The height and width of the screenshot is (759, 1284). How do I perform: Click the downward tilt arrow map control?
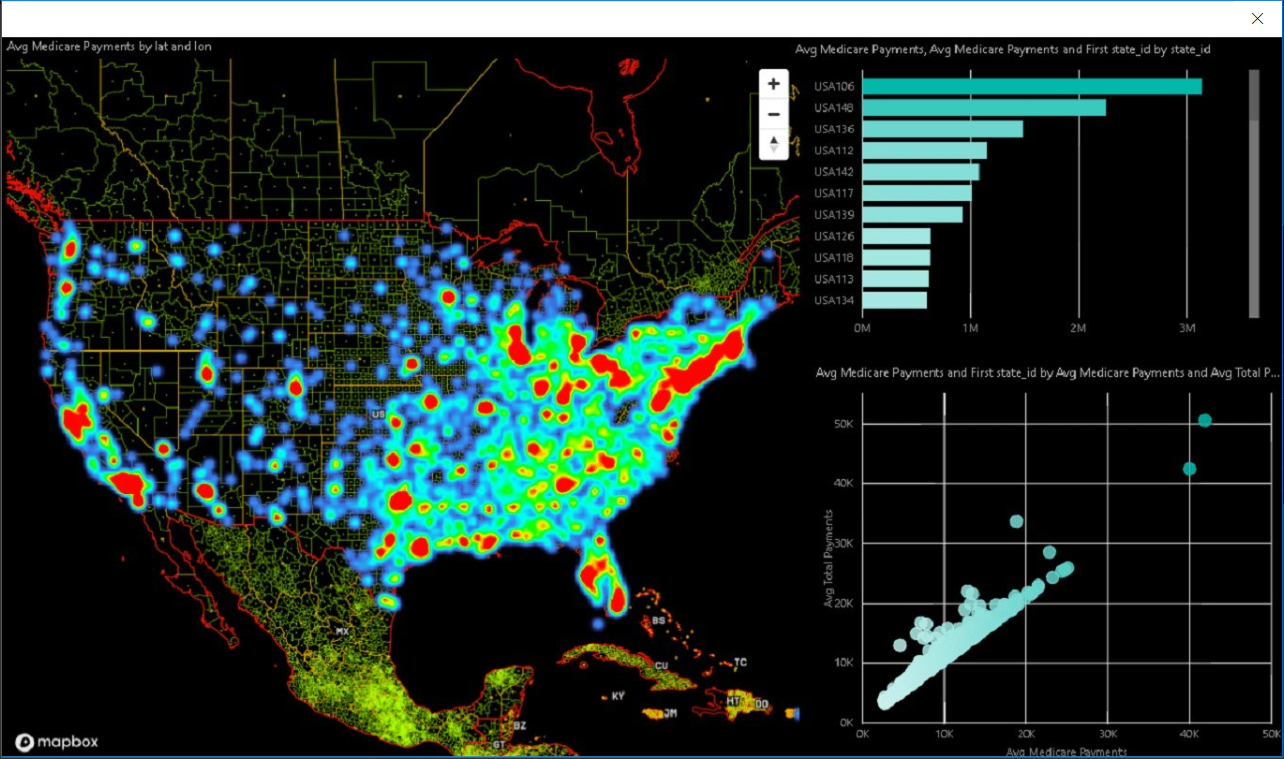tap(773, 150)
